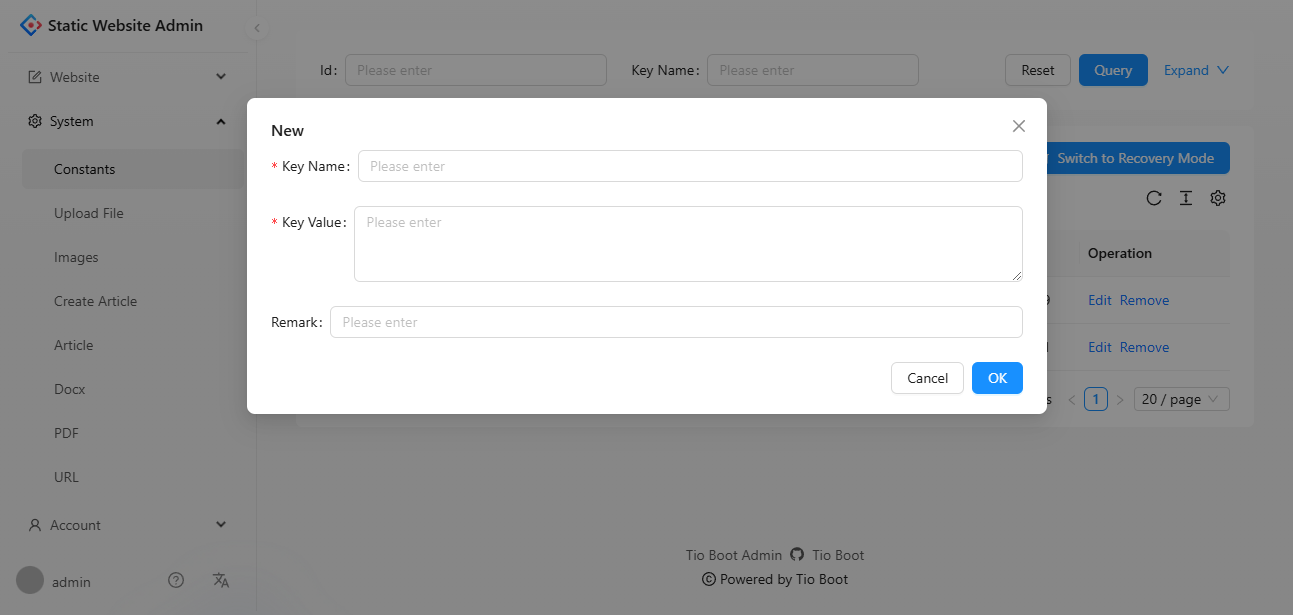Click the Remark input field

click(x=676, y=322)
